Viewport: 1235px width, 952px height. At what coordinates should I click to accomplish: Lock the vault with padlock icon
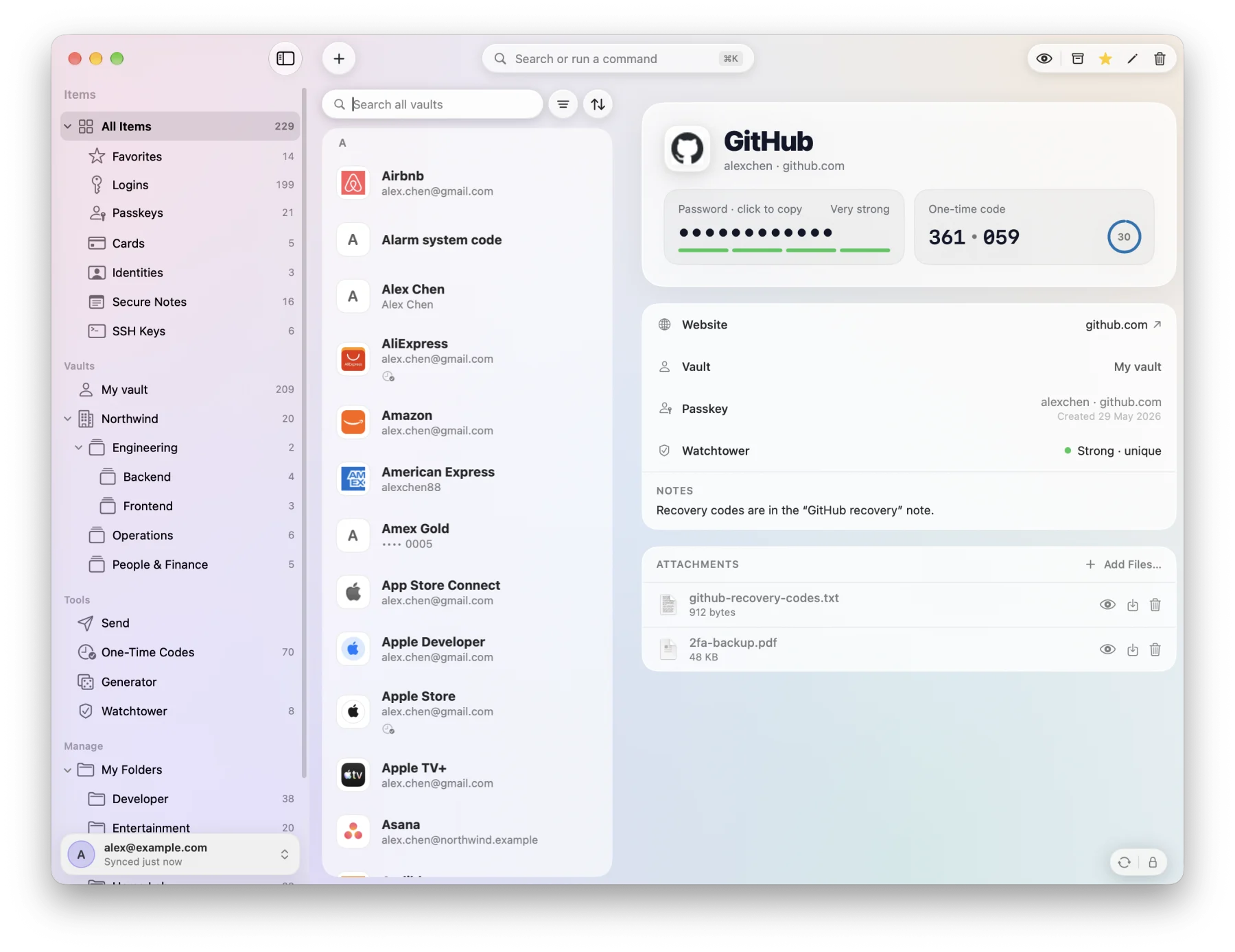pyautogui.click(x=1153, y=862)
